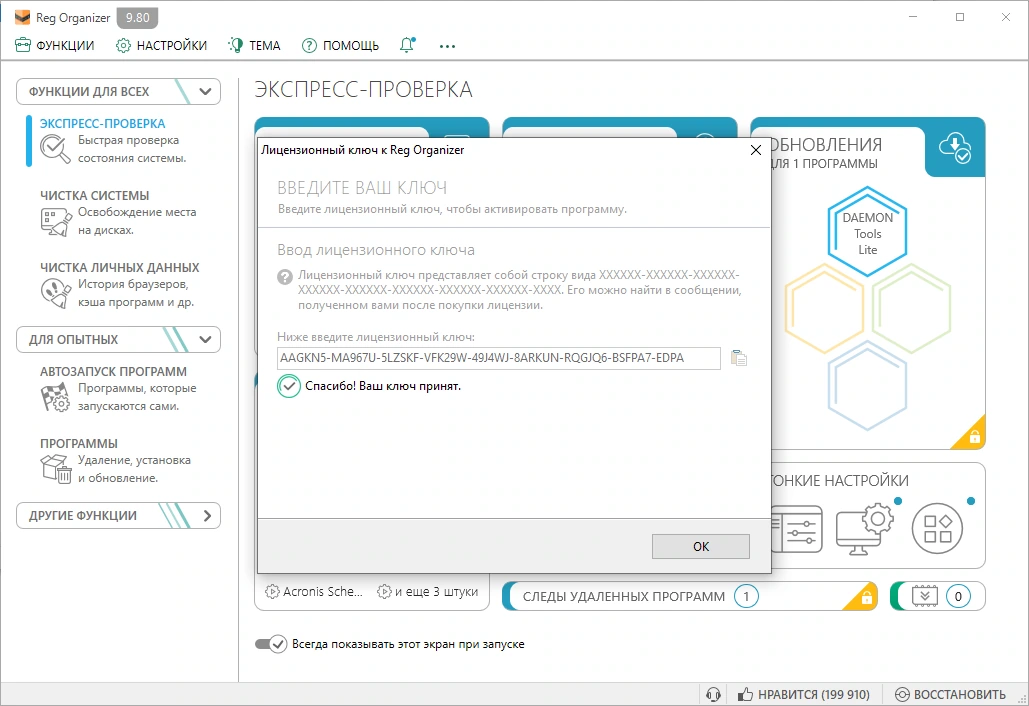This screenshot has height=706, width=1029.
Task: Open ПРОГРАММЫ in the sidebar
Action: [x=79, y=444]
